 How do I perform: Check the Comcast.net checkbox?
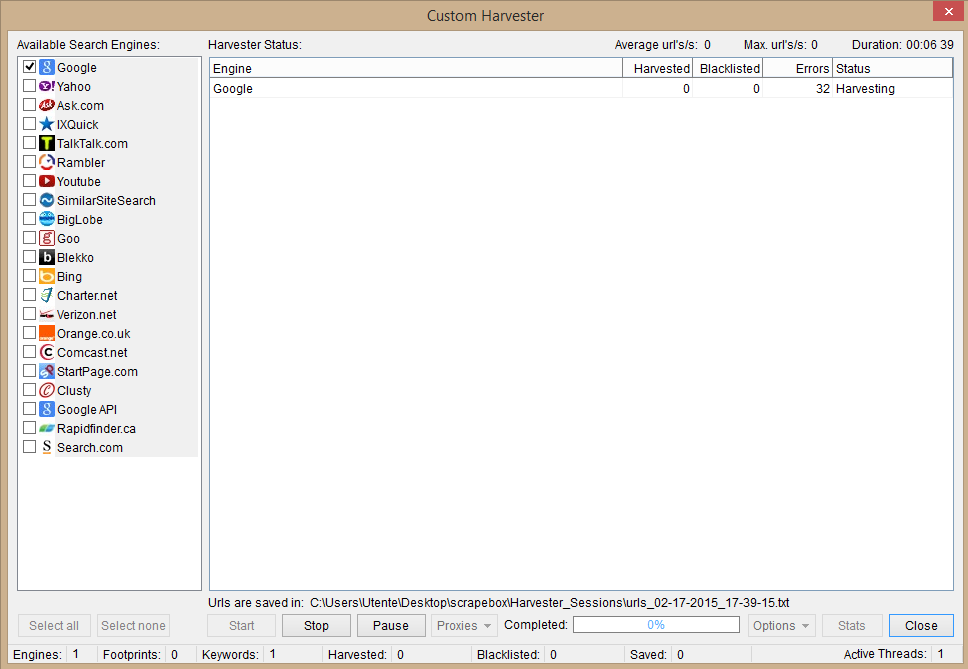point(29,351)
